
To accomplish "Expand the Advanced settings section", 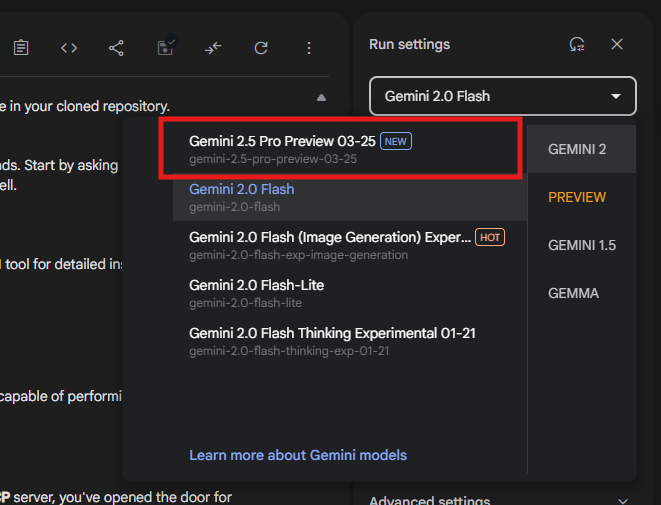I will coord(499,501).
